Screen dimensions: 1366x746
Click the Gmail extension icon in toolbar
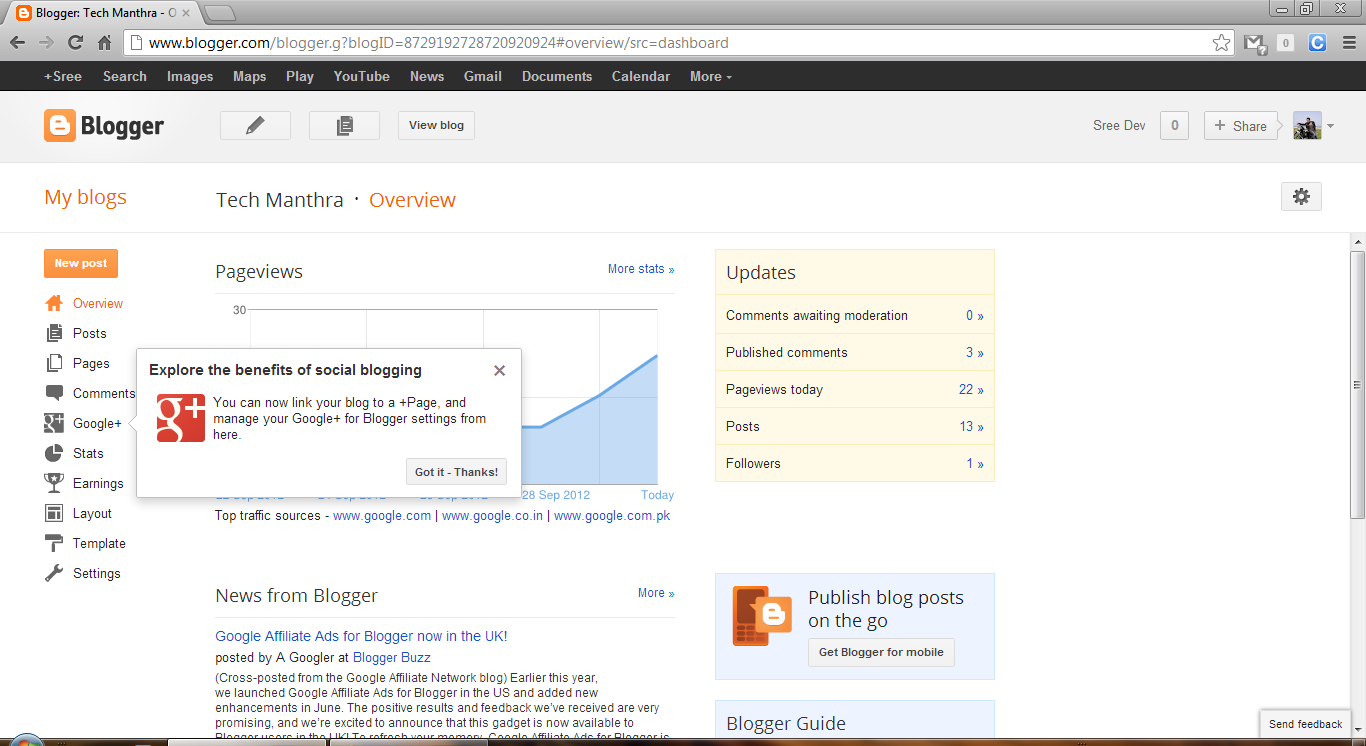coord(1255,43)
